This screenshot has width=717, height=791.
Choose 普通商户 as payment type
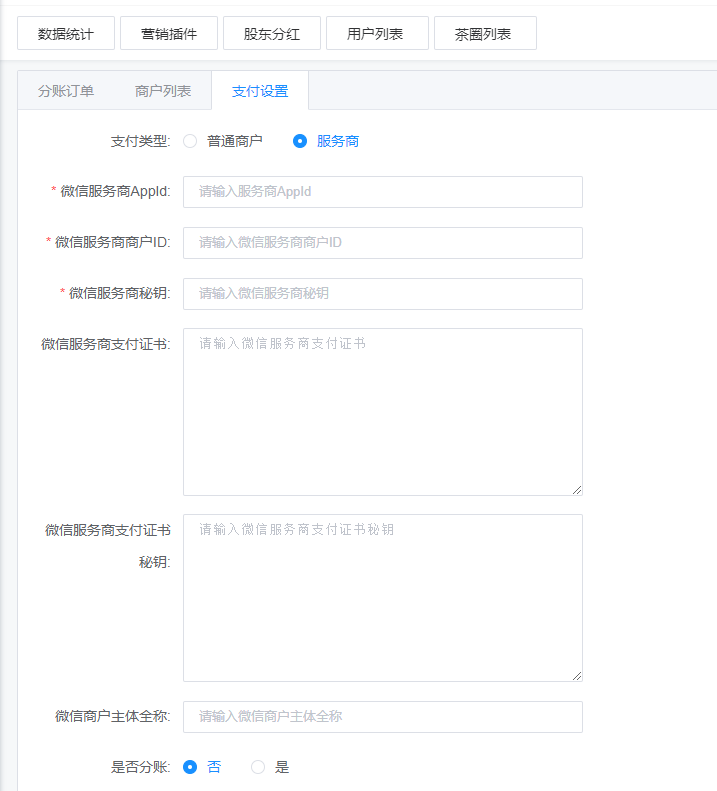(x=190, y=141)
